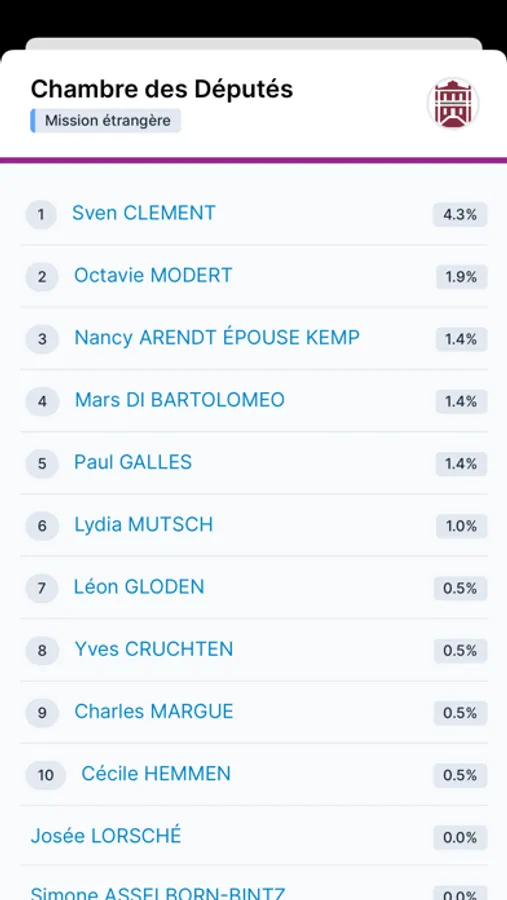Screen dimensions: 507x900
Task: Open Lydia MUTSCH's page
Action: (x=144, y=525)
